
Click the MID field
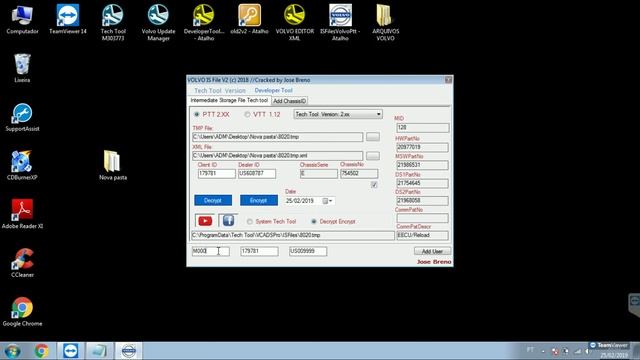(x=422, y=128)
